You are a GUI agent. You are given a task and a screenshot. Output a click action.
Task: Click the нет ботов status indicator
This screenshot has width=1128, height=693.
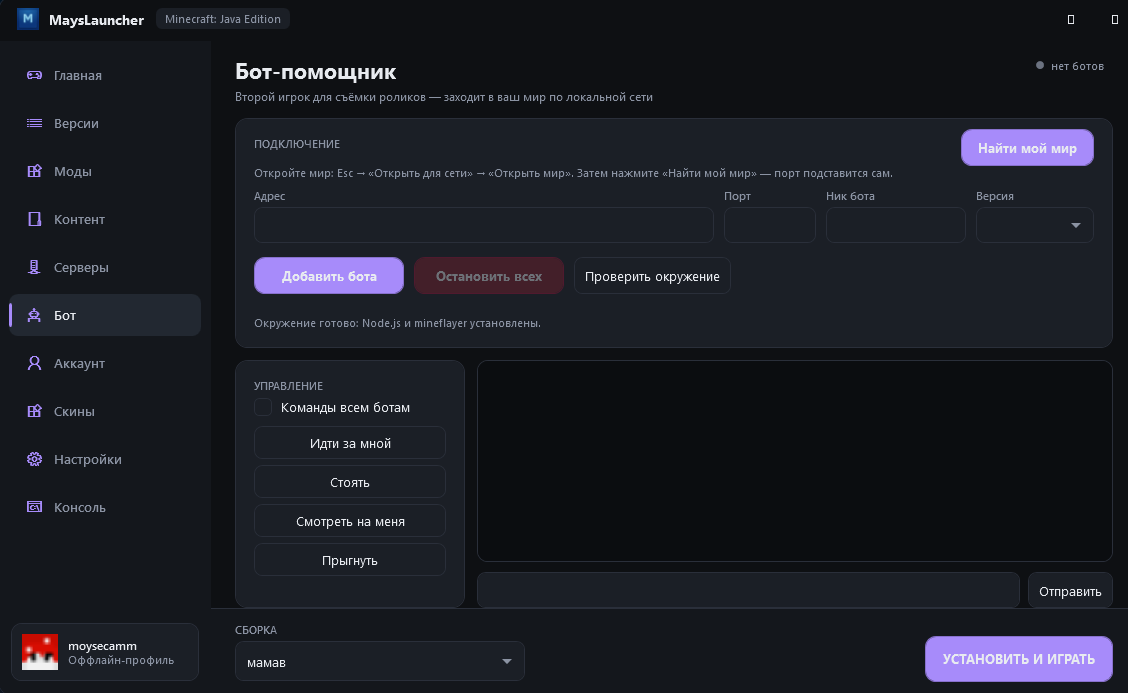coord(1070,65)
